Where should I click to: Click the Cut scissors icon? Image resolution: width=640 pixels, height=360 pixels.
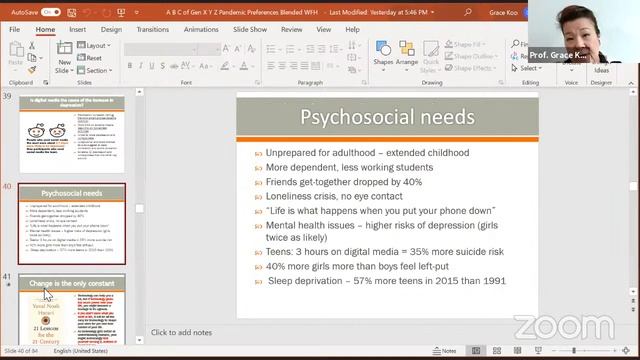click(x=32, y=45)
